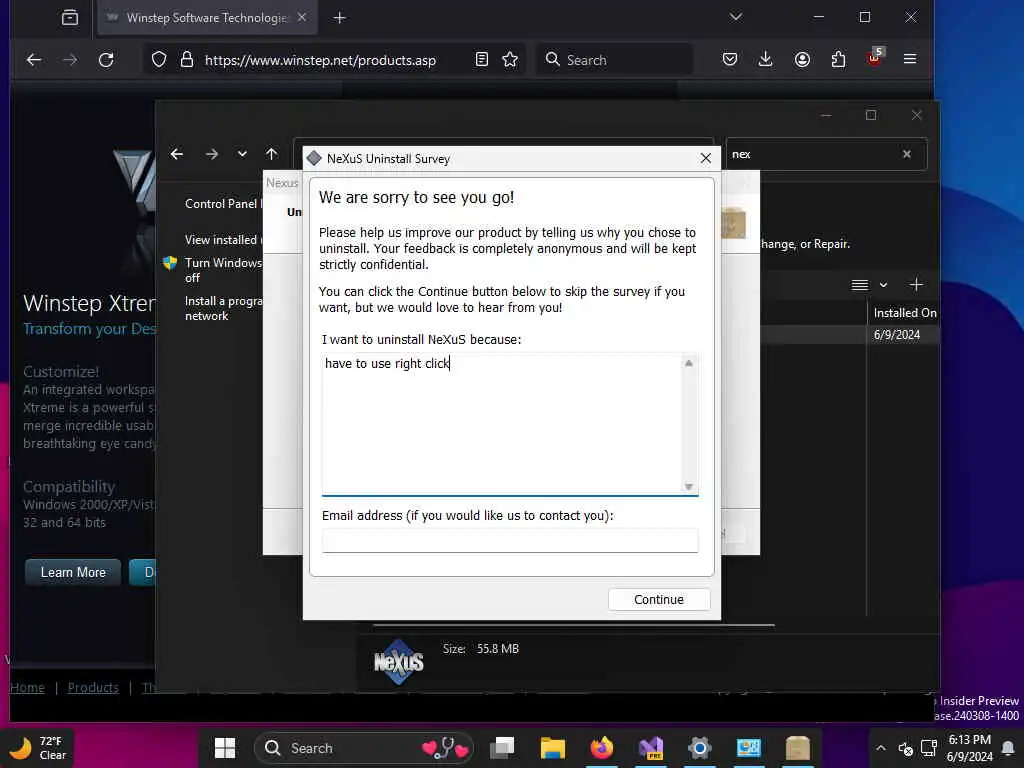This screenshot has width=1024, height=768.
Task: Switch to Firefox in the taskbar
Action: point(601,748)
